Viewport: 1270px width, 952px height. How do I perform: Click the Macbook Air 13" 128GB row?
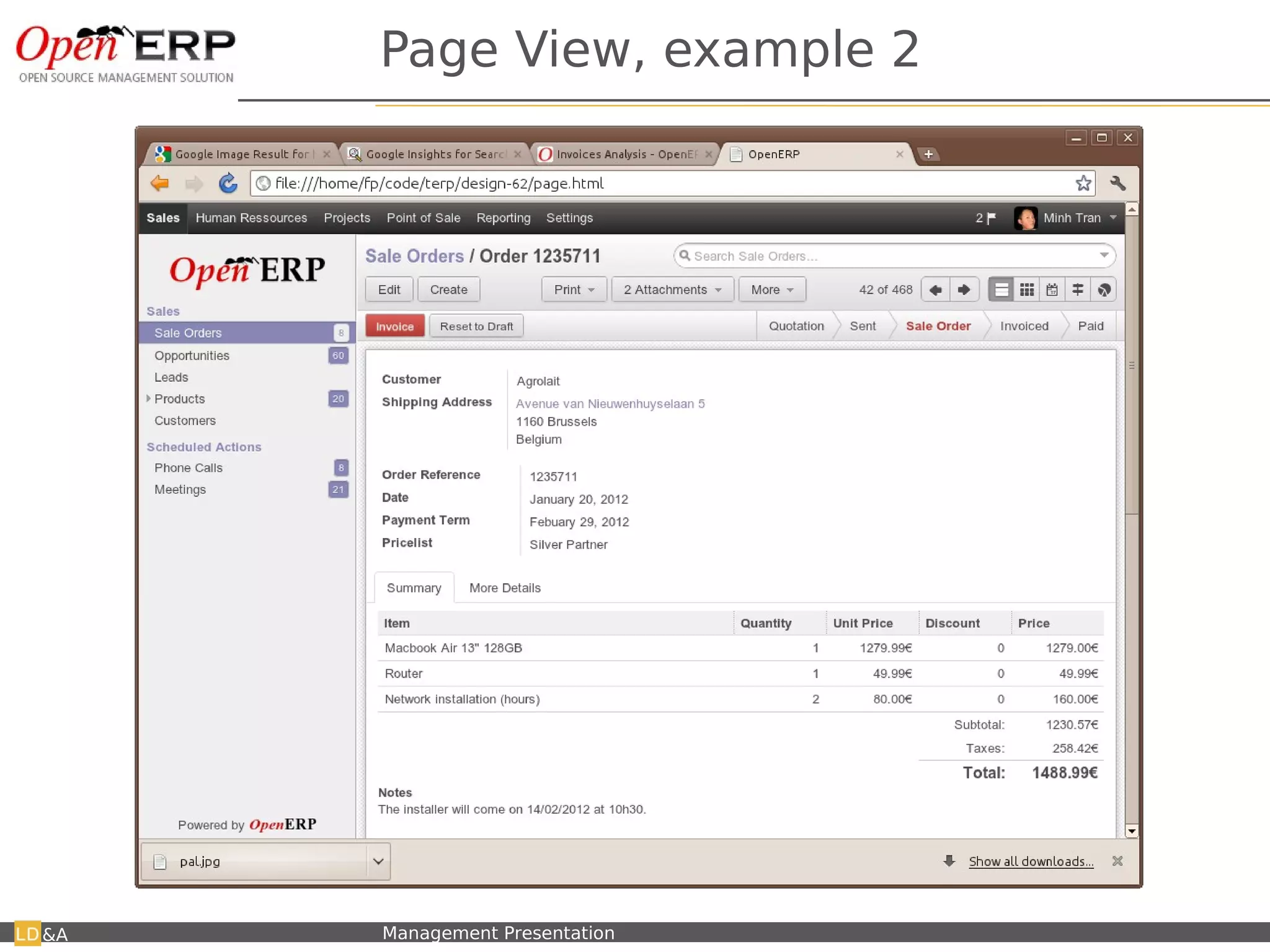click(x=740, y=648)
